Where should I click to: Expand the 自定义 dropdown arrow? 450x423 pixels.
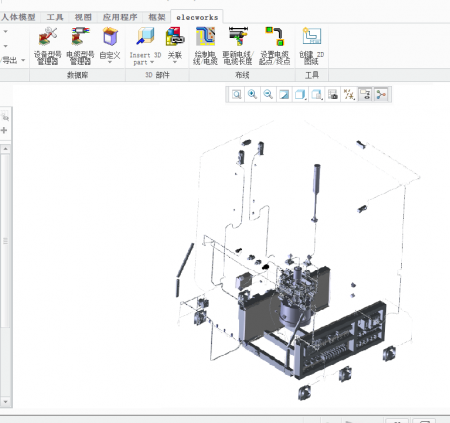(110, 62)
